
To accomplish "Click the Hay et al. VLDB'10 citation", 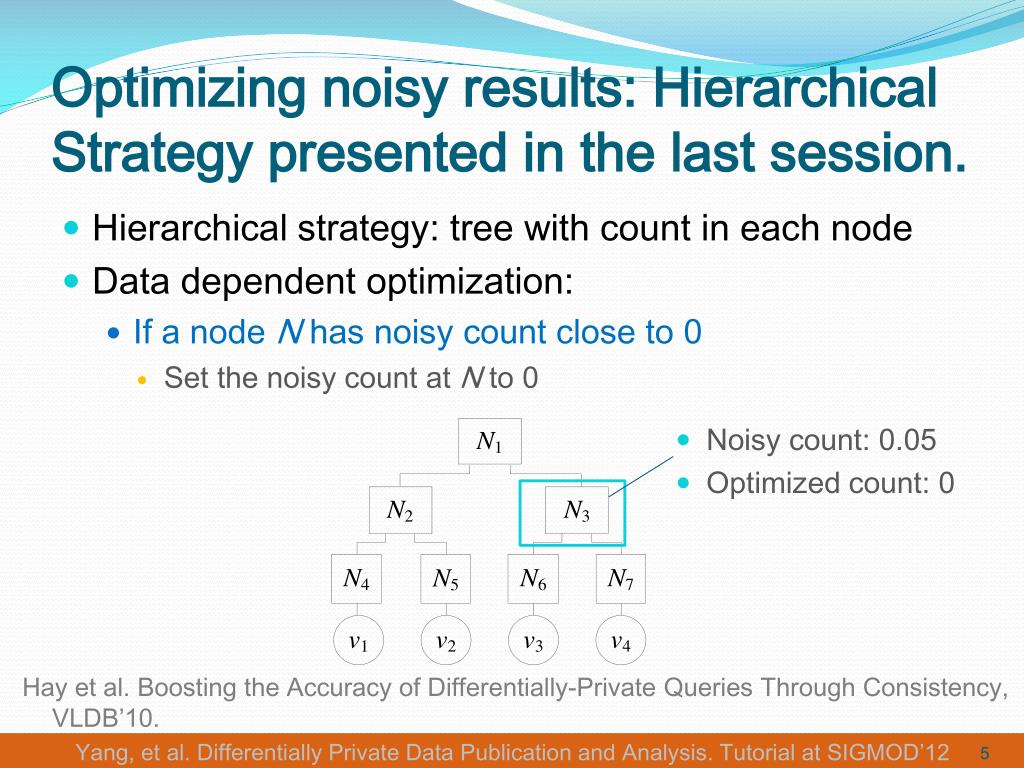I will click(x=515, y=703).
